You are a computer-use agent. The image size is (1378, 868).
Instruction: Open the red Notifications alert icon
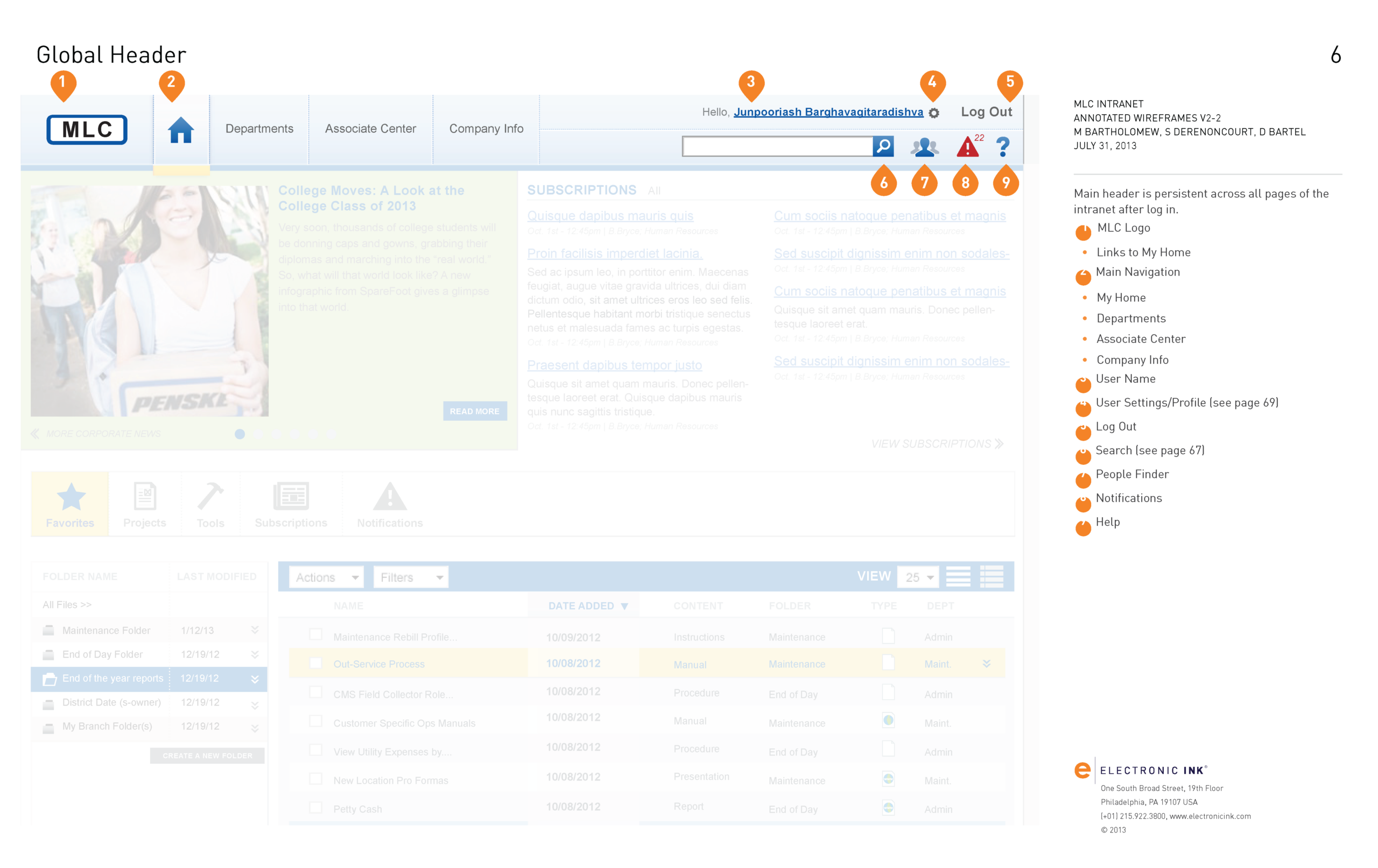click(967, 147)
